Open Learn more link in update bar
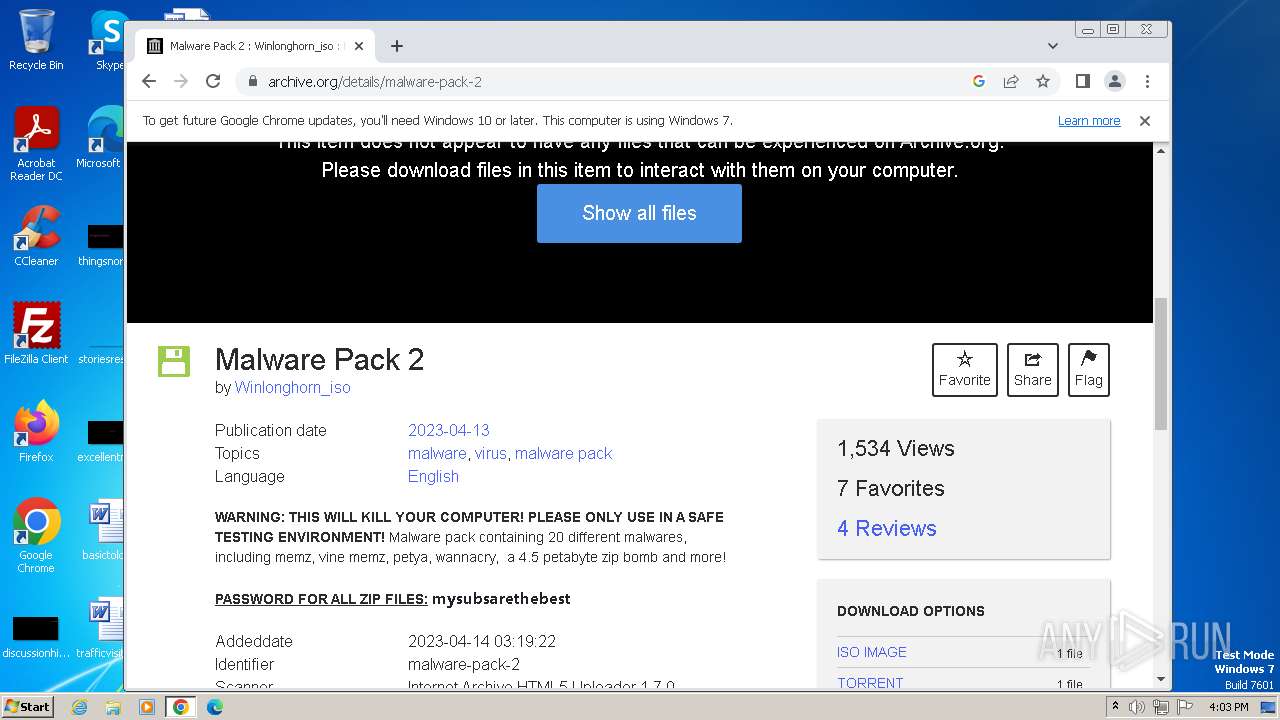1280x720 pixels. (1089, 120)
